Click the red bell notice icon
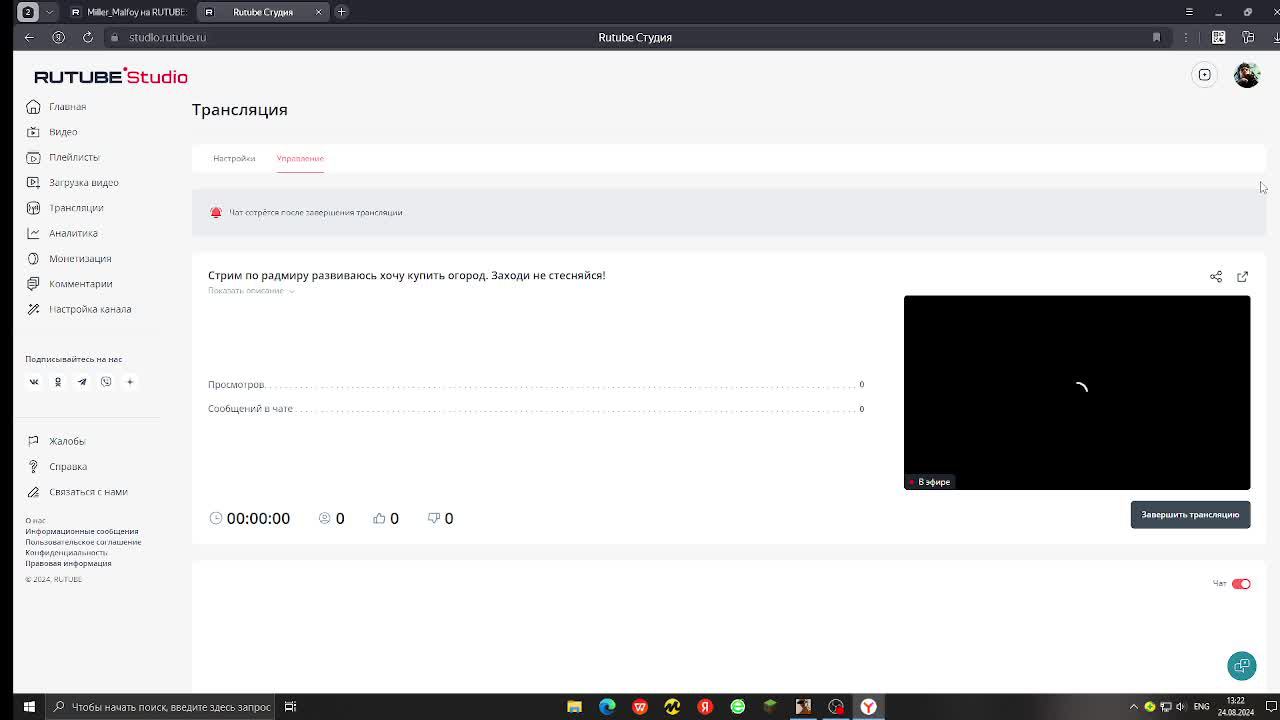 pos(216,213)
